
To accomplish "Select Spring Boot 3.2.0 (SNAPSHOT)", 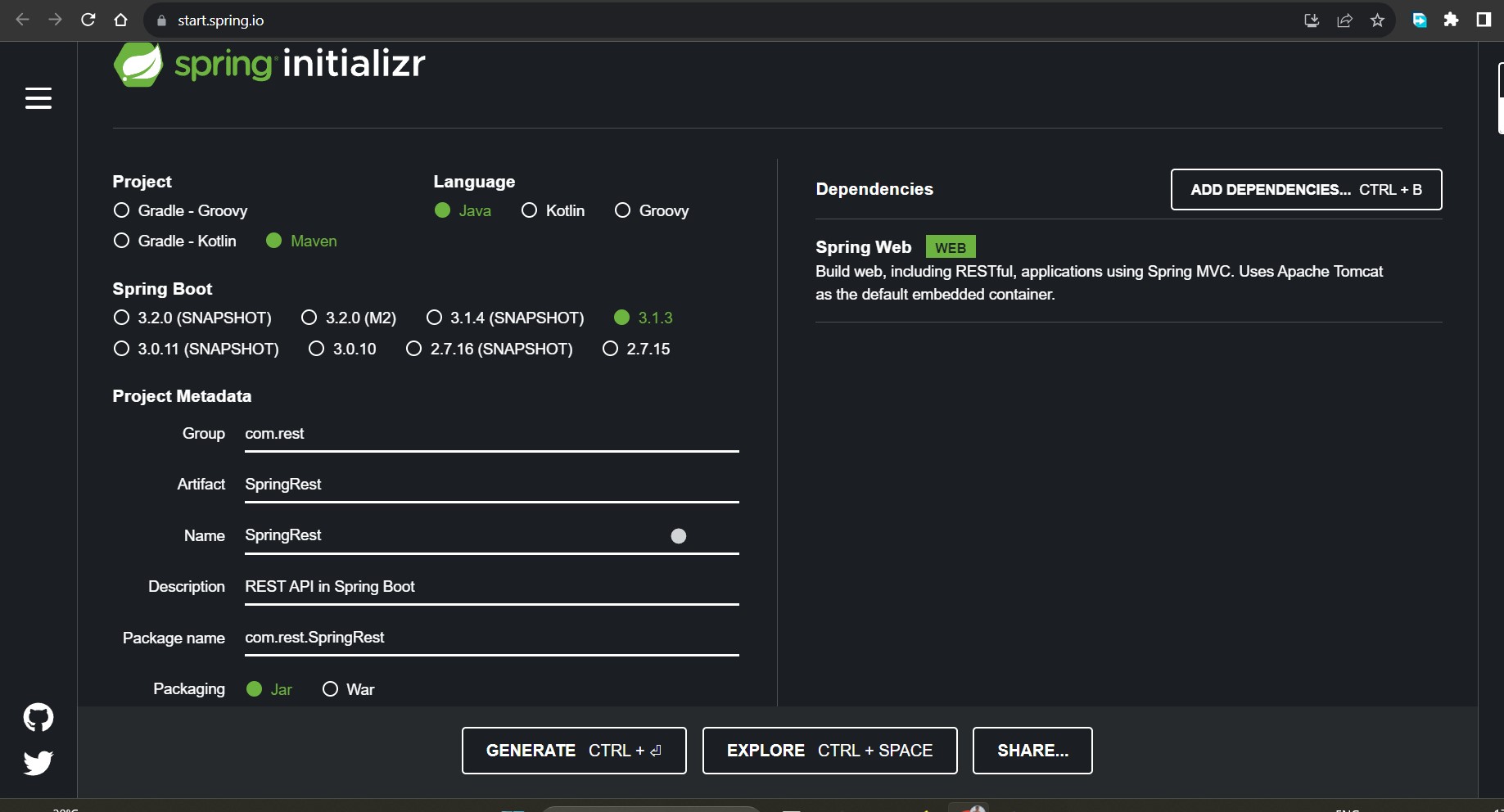I will click(x=192, y=318).
